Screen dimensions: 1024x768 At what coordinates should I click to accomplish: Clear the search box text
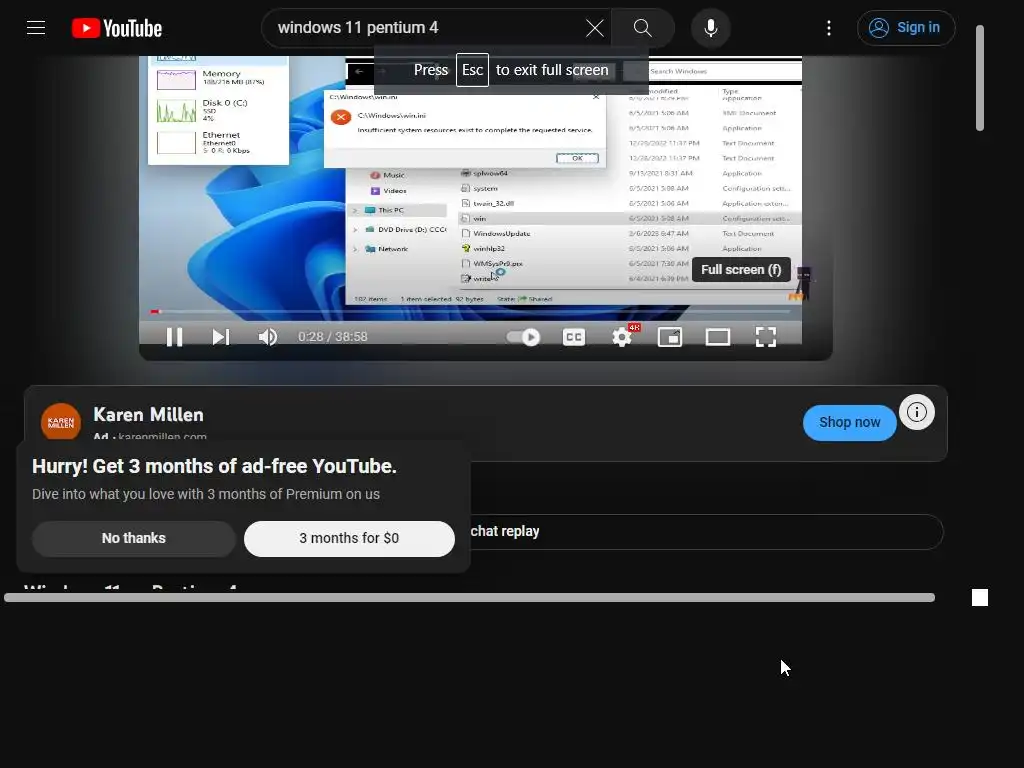coord(594,28)
